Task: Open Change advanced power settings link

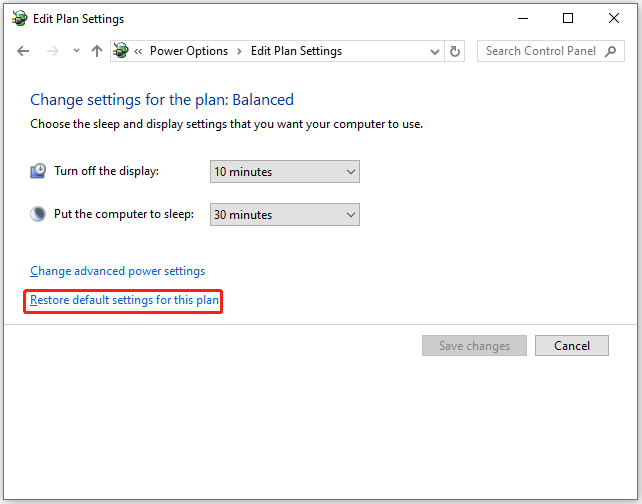Action: point(117,271)
